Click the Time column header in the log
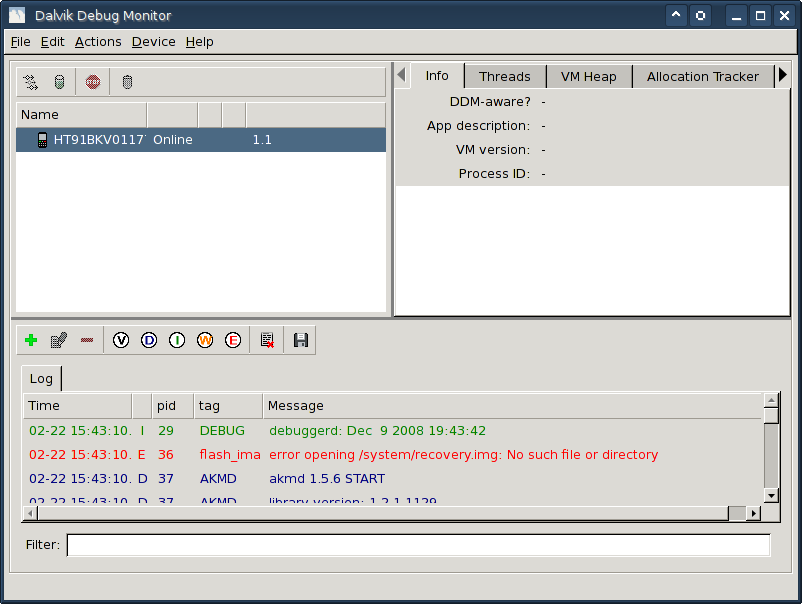Image resolution: width=802 pixels, height=604 pixels. tap(78, 406)
